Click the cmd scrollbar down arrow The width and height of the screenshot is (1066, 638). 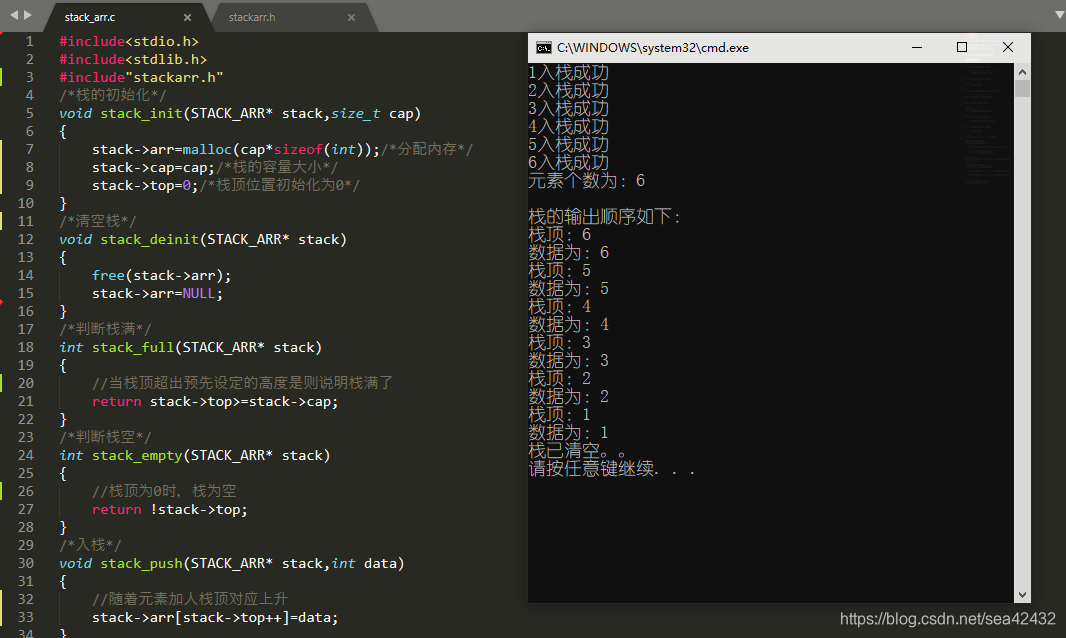[x=1022, y=594]
